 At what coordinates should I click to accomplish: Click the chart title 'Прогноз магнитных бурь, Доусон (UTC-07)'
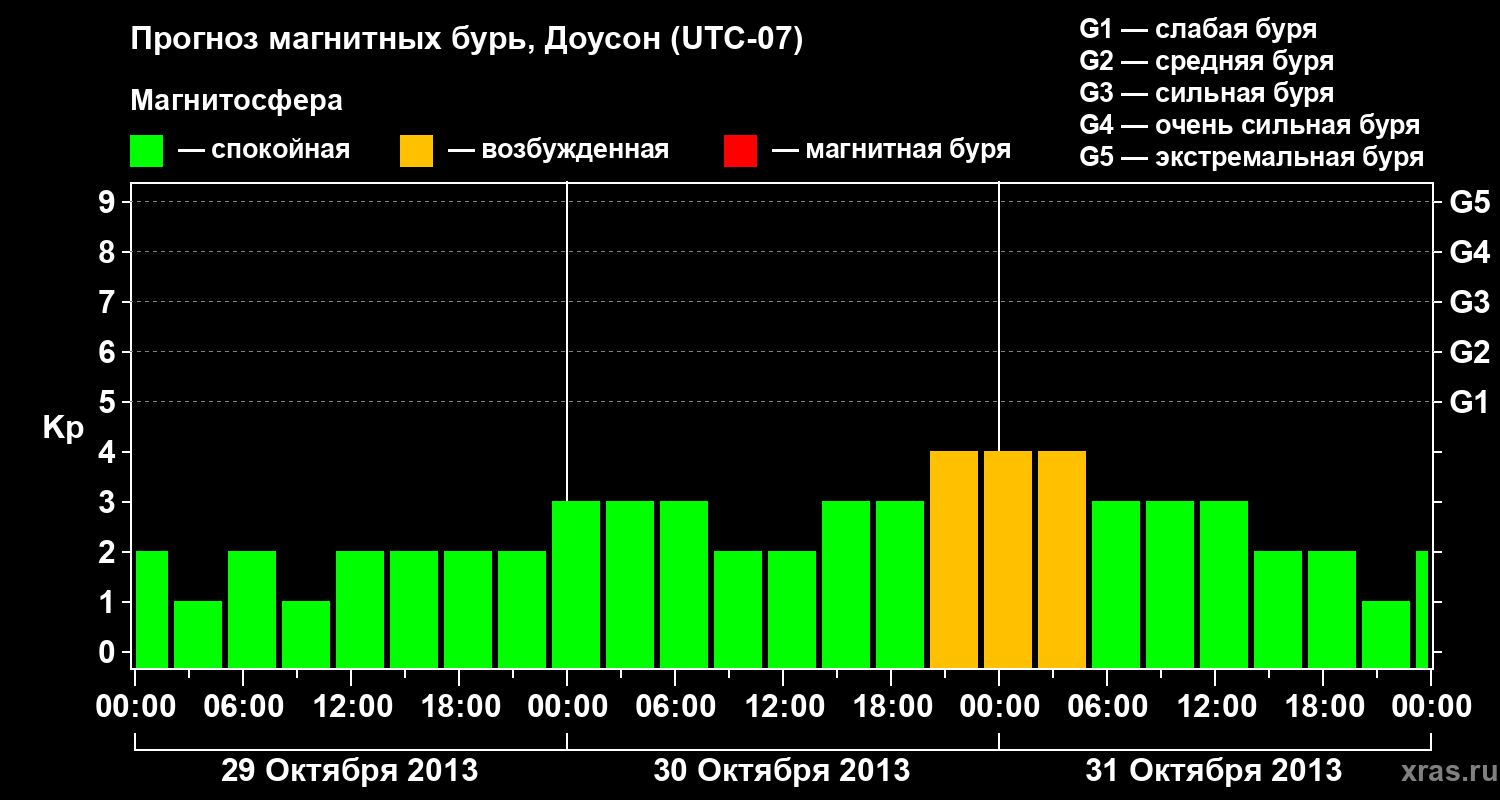[x=467, y=41]
